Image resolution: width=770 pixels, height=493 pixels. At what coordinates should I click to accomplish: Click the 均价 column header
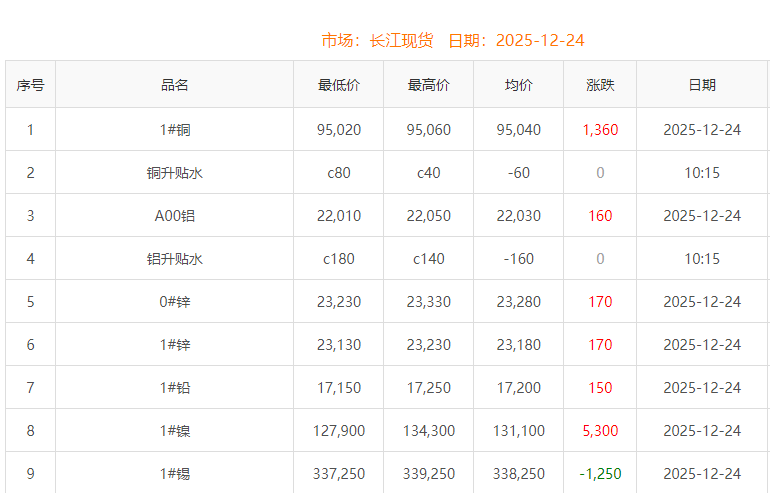(518, 85)
